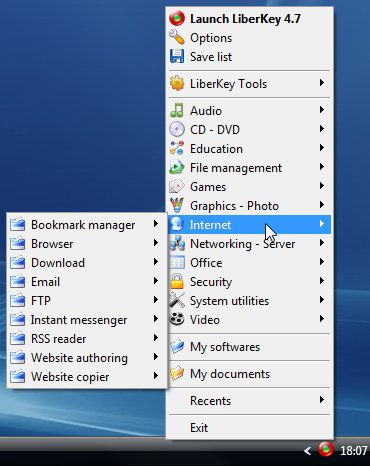Open the Recents menu entry
370x466 pixels.
click(249, 401)
